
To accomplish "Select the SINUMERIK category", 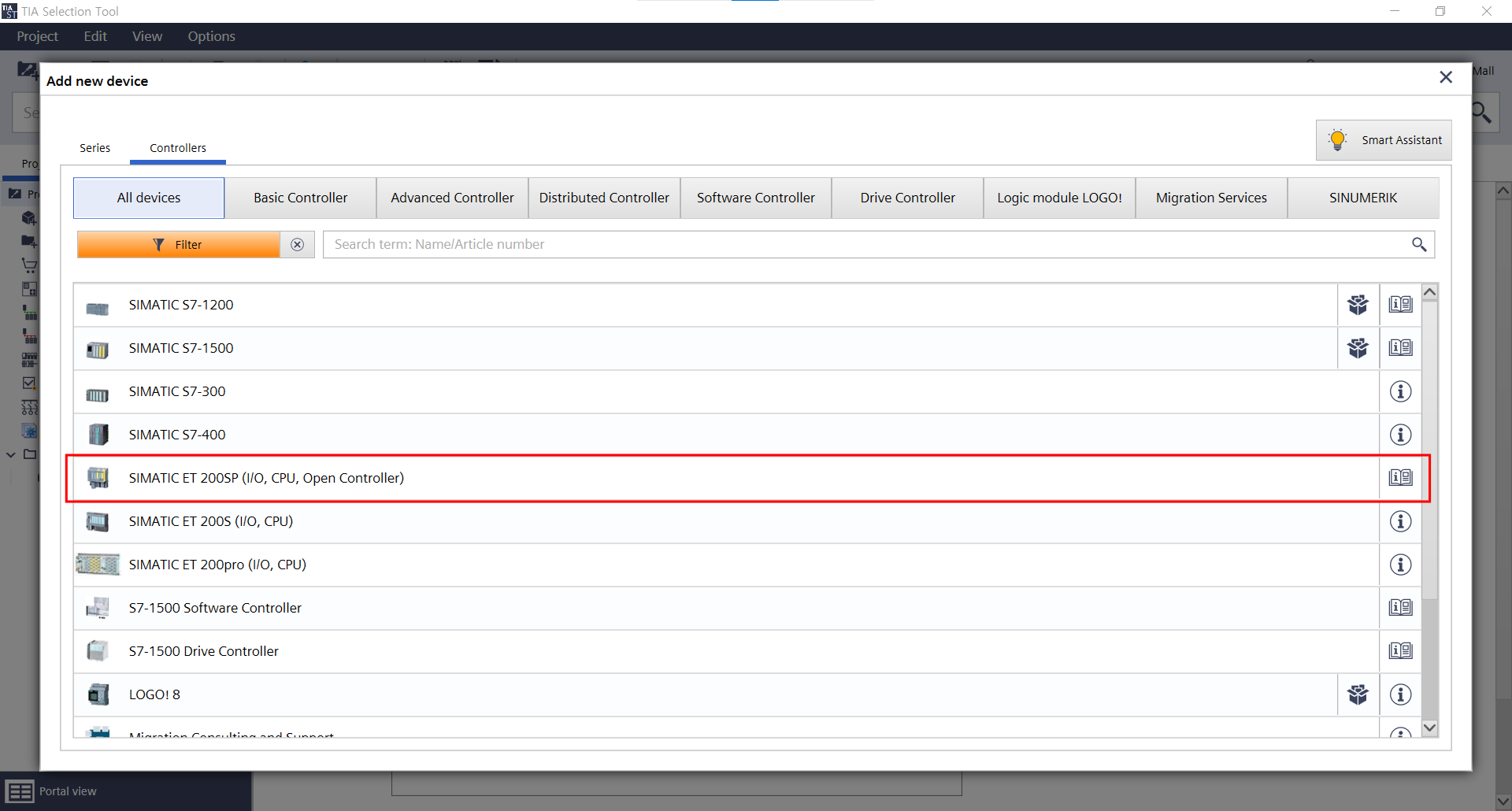I will tap(1363, 198).
